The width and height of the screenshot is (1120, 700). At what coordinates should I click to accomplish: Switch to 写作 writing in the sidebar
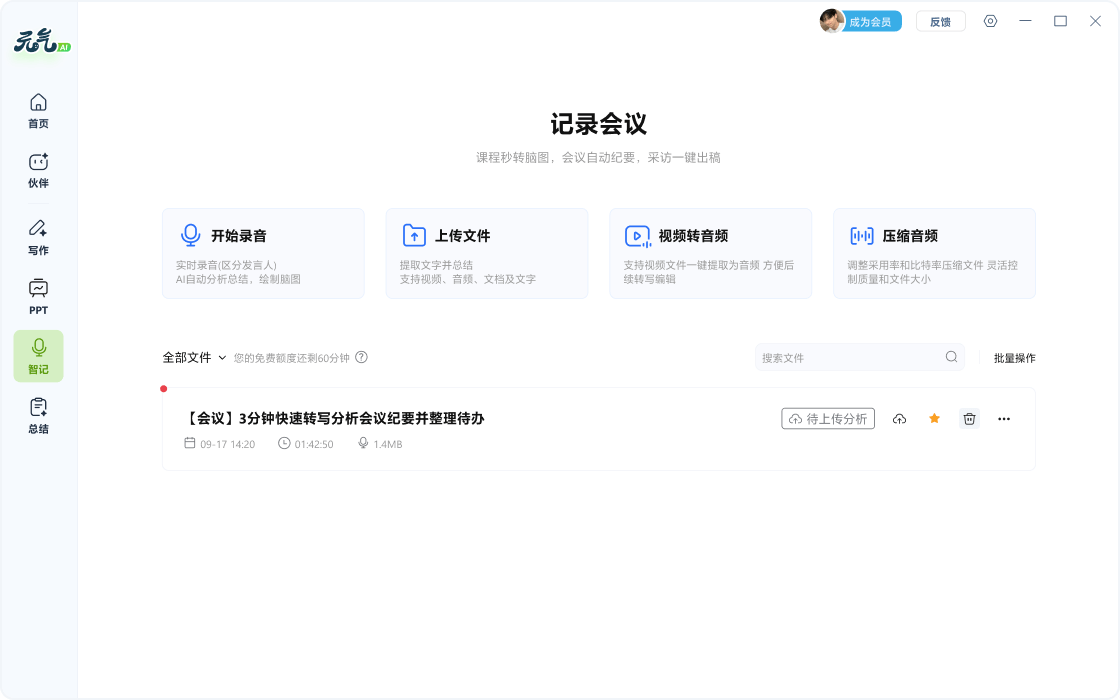[x=38, y=237]
